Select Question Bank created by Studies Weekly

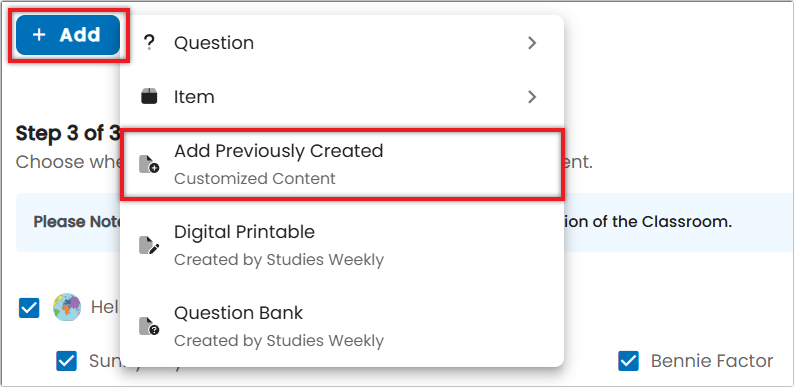point(342,326)
